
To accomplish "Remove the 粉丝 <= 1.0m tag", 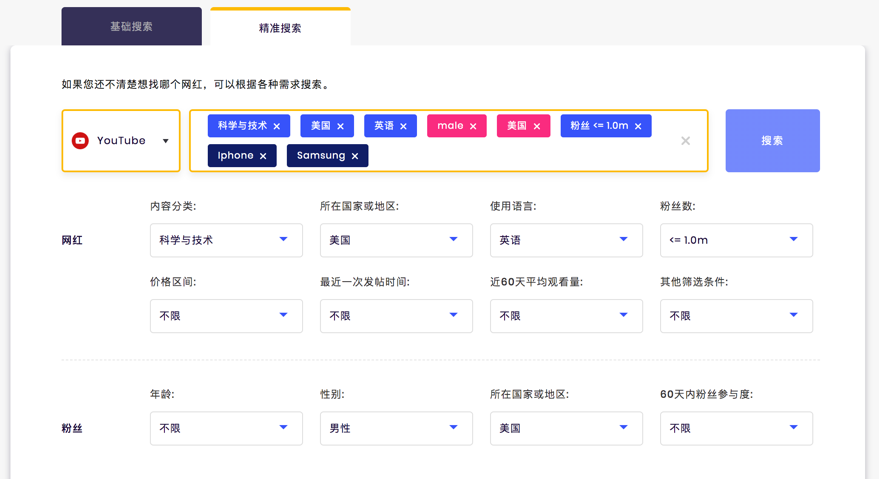I will 638,127.
